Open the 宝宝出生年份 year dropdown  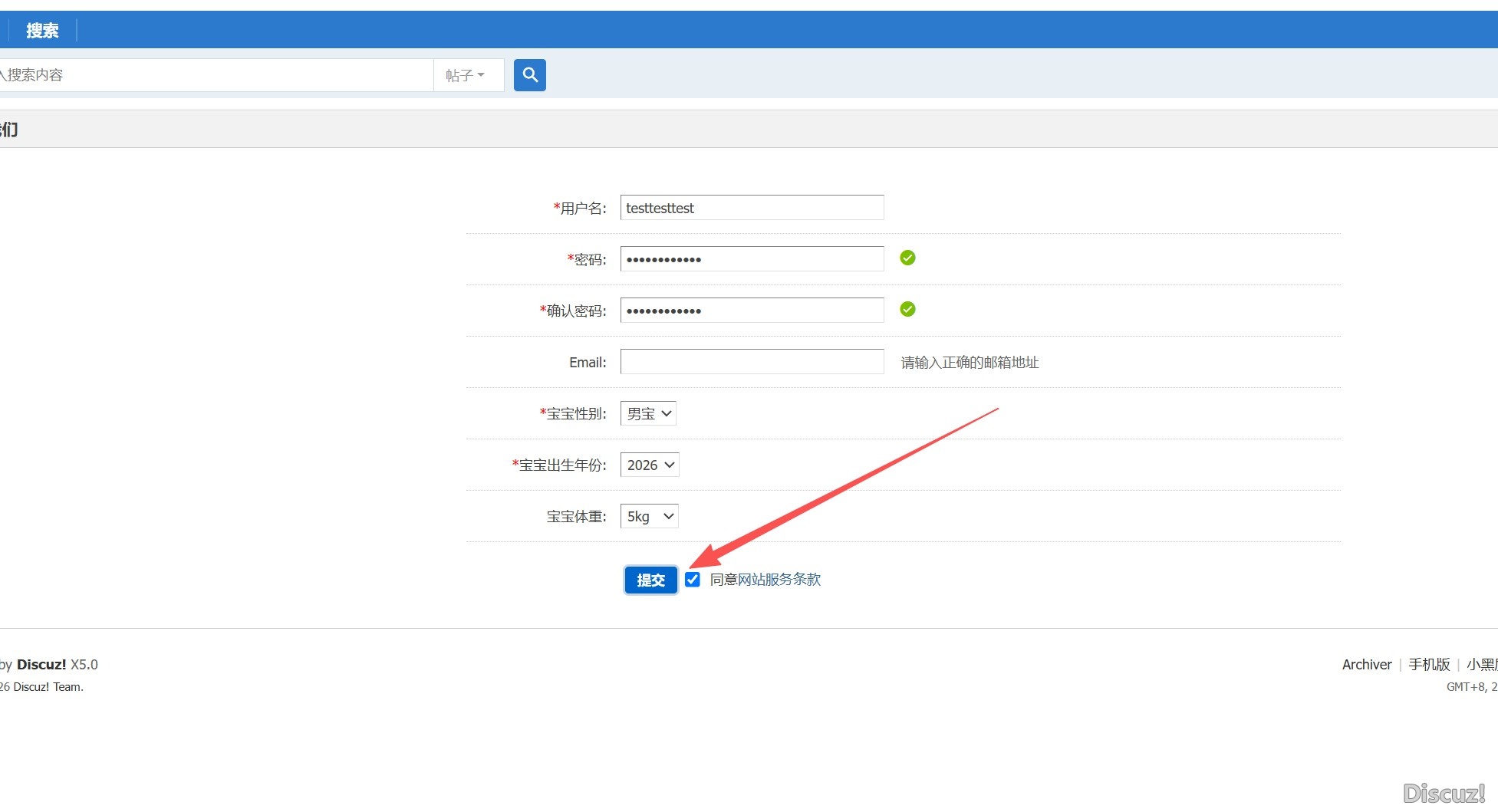click(x=650, y=465)
